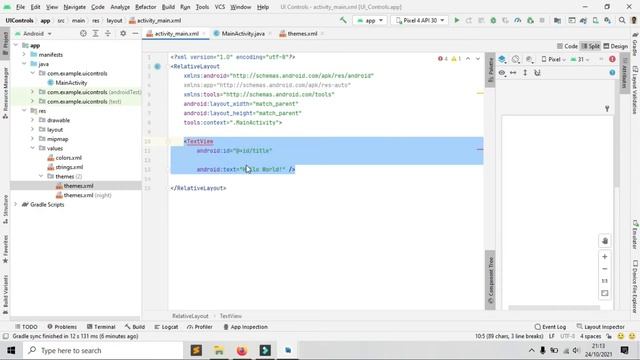
Task: Open Sublime Text from the taskbar
Action: (196, 350)
